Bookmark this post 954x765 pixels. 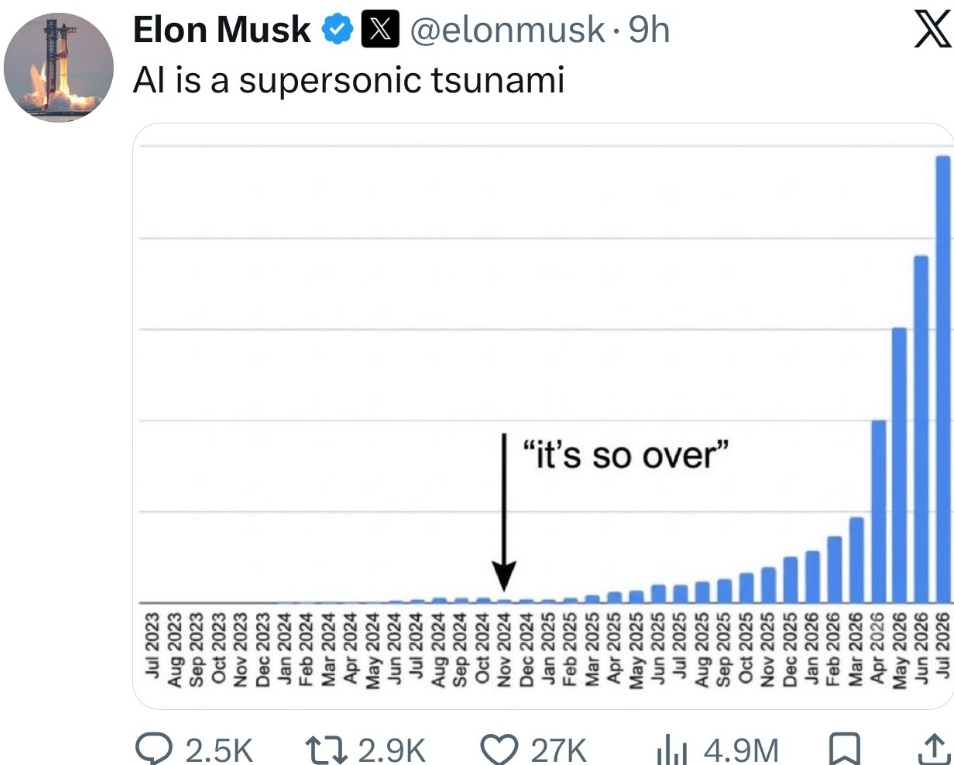click(846, 749)
